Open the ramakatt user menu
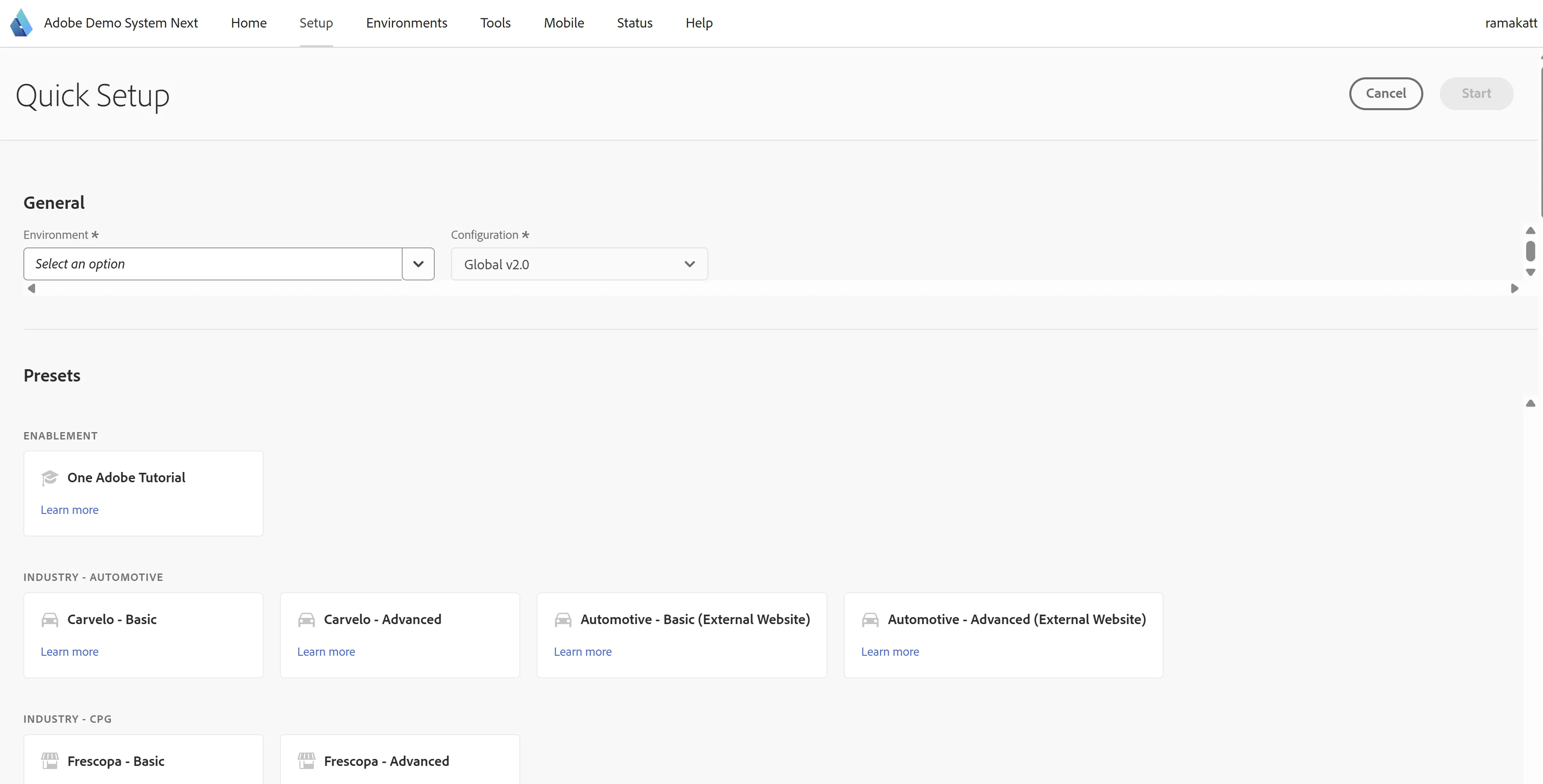The width and height of the screenshot is (1543, 784). pos(1511,23)
